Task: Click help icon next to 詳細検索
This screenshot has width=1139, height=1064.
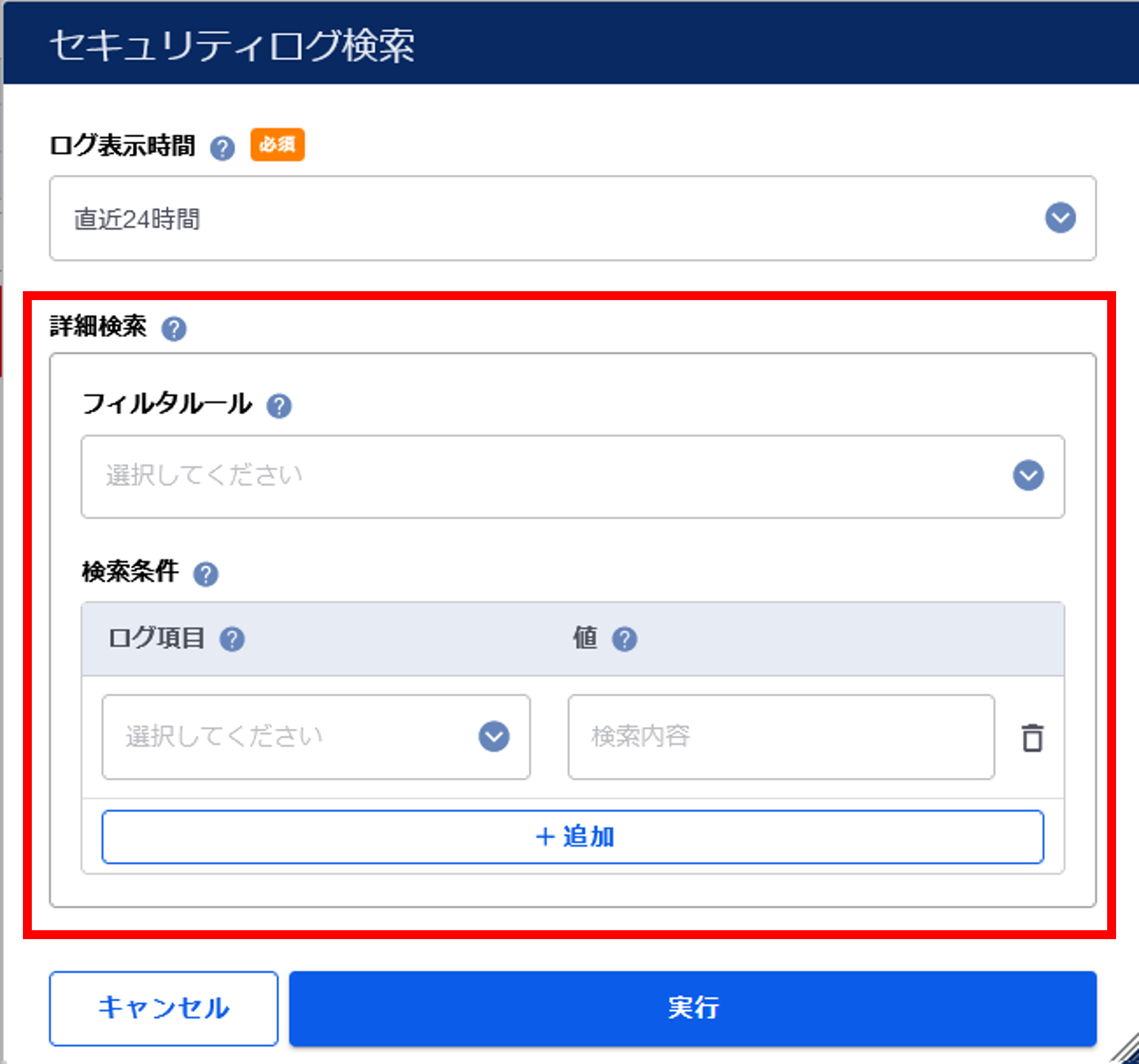Action: pos(174,329)
